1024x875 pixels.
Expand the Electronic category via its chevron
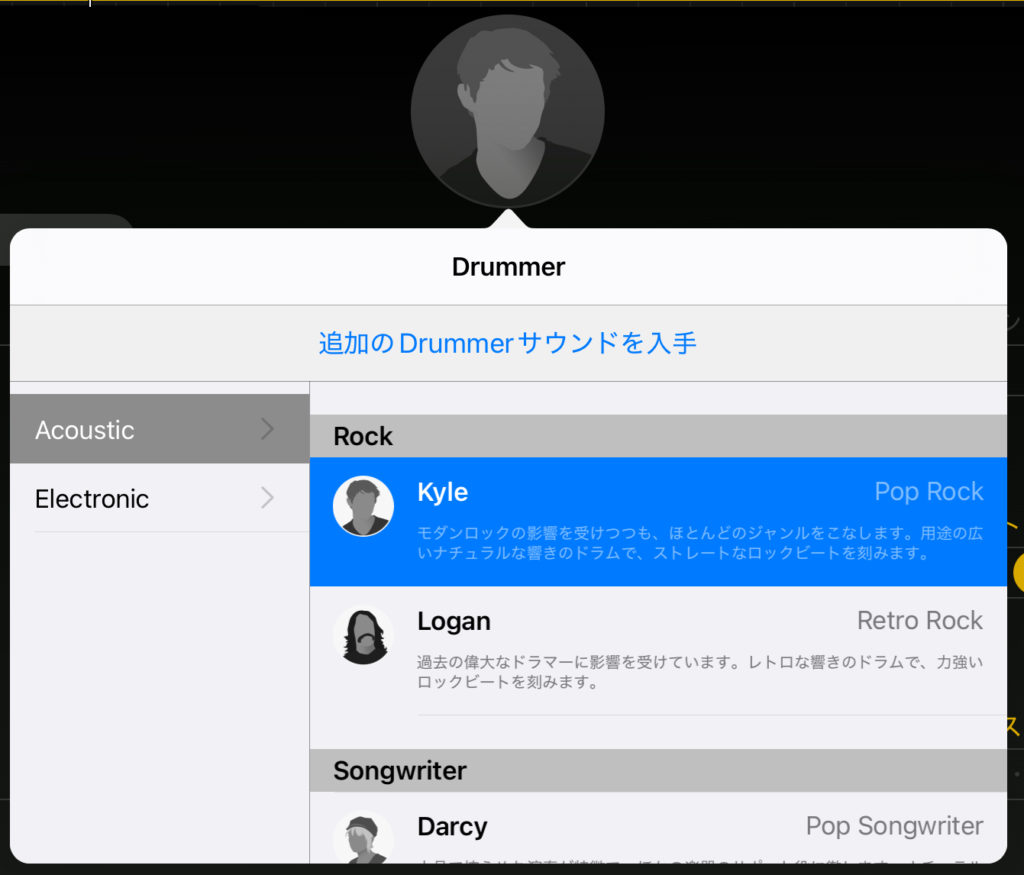(x=266, y=498)
